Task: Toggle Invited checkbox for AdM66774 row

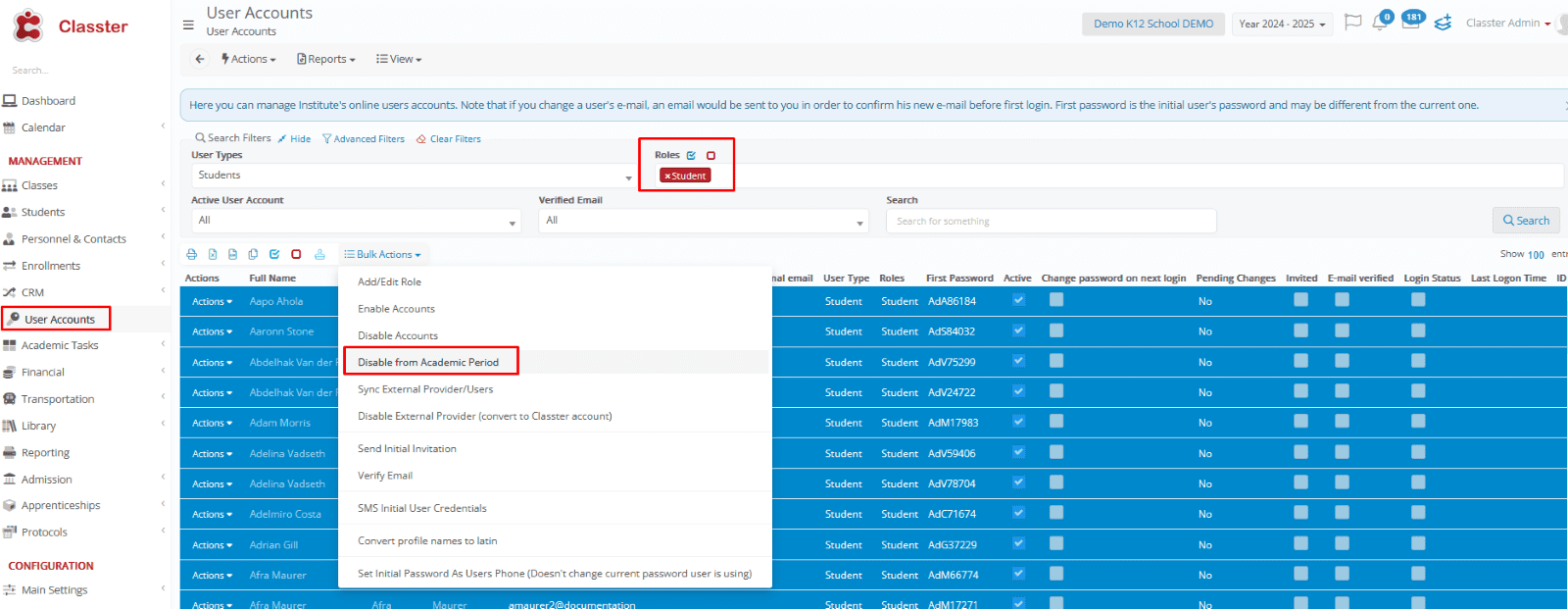Action: 1300,574
